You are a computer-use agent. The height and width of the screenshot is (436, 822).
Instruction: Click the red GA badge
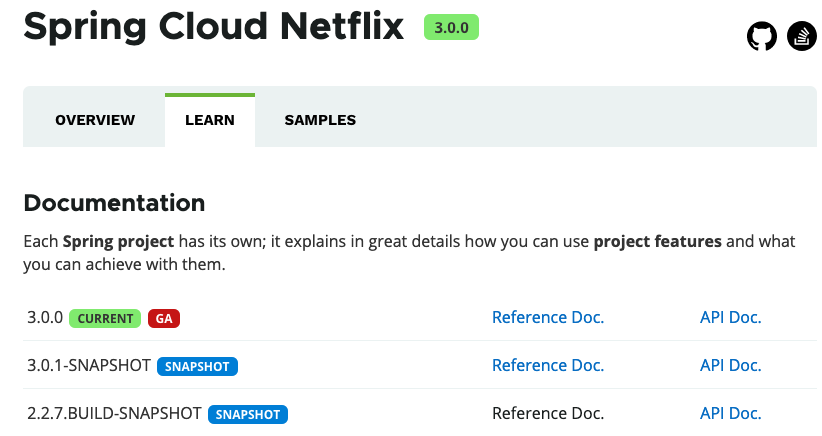click(x=164, y=319)
